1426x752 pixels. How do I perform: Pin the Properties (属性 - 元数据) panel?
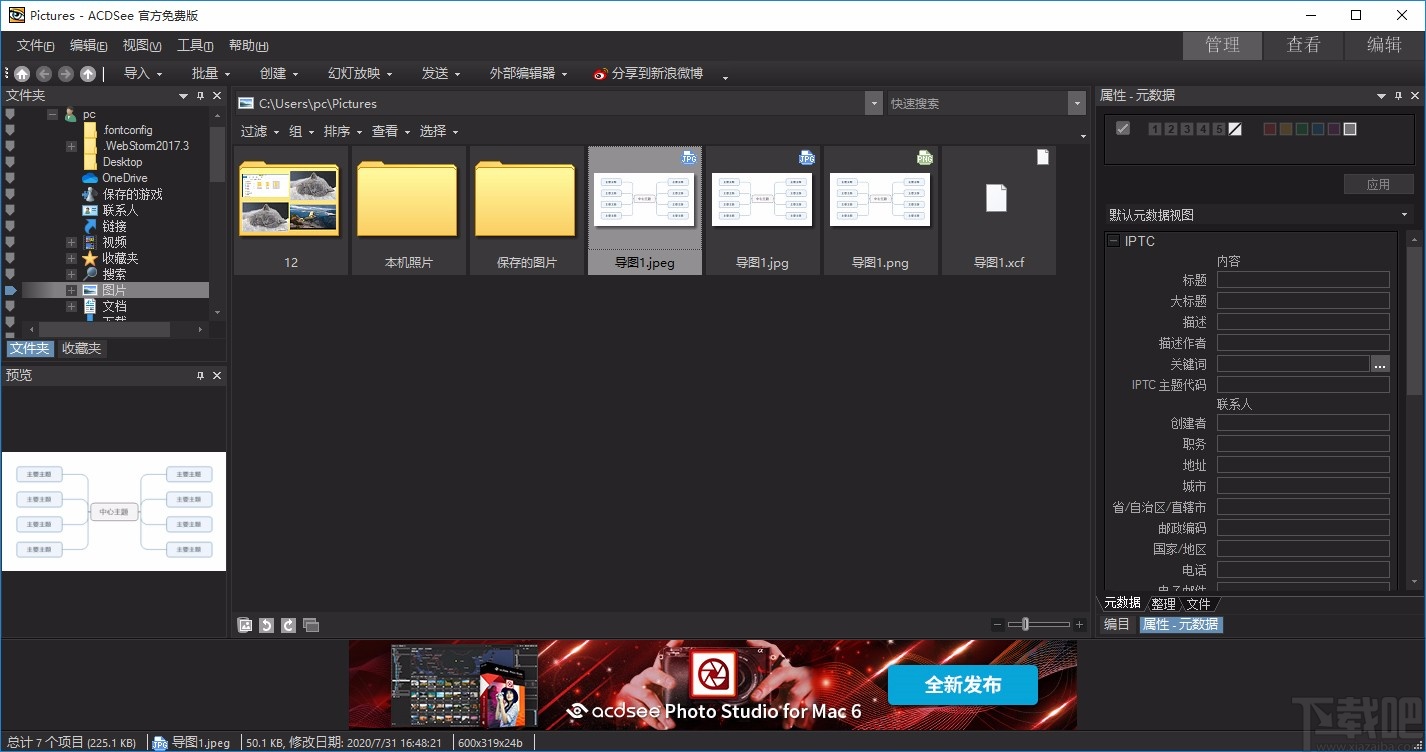[x=1399, y=96]
